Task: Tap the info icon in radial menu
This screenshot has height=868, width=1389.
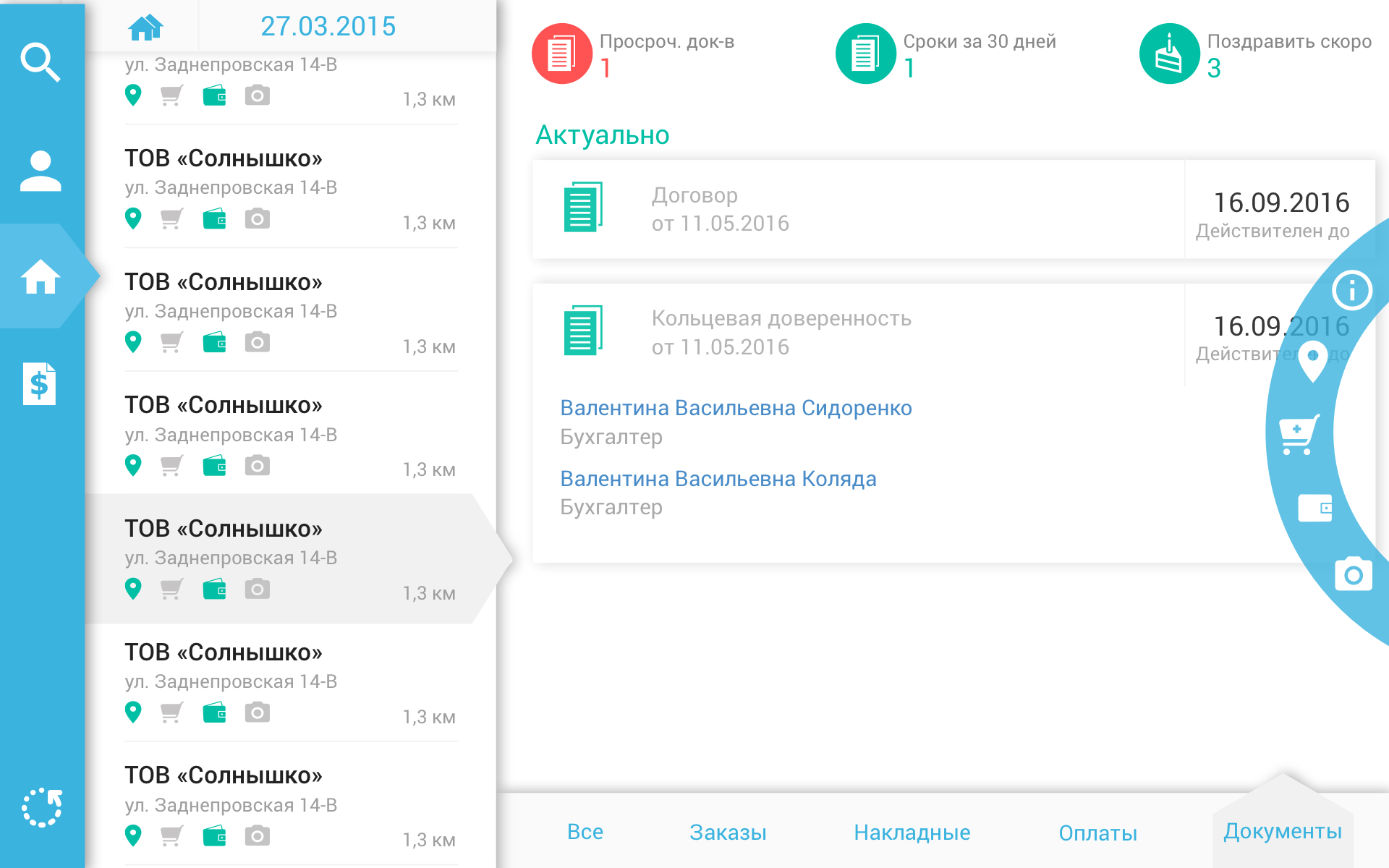Action: pyautogui.click(x=1352, y=291)
